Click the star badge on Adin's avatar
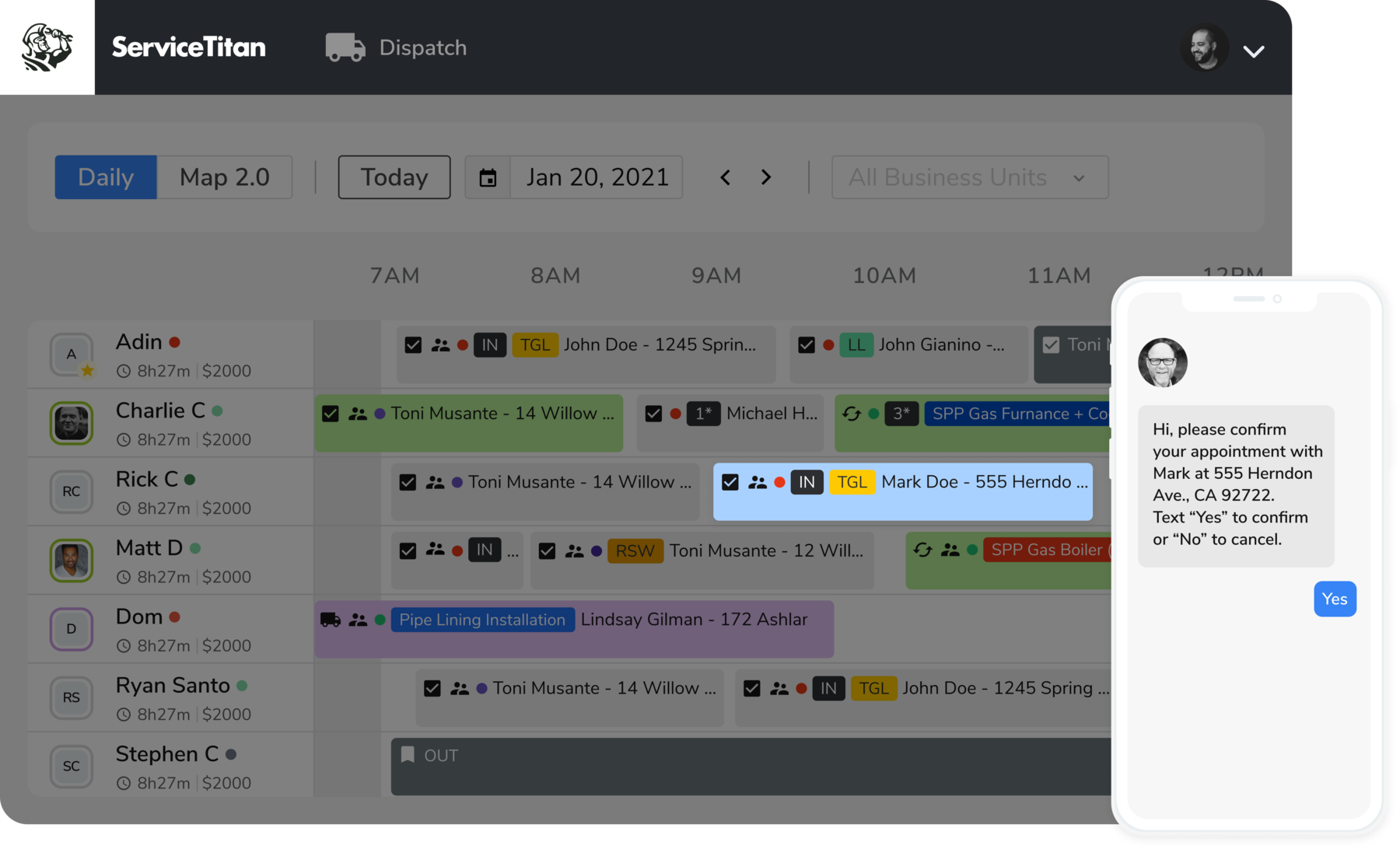 (x=87, y=372)
